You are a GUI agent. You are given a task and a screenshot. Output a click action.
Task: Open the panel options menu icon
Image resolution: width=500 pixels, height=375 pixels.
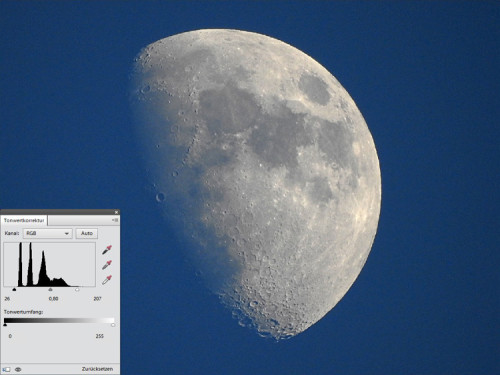[115, 220]
